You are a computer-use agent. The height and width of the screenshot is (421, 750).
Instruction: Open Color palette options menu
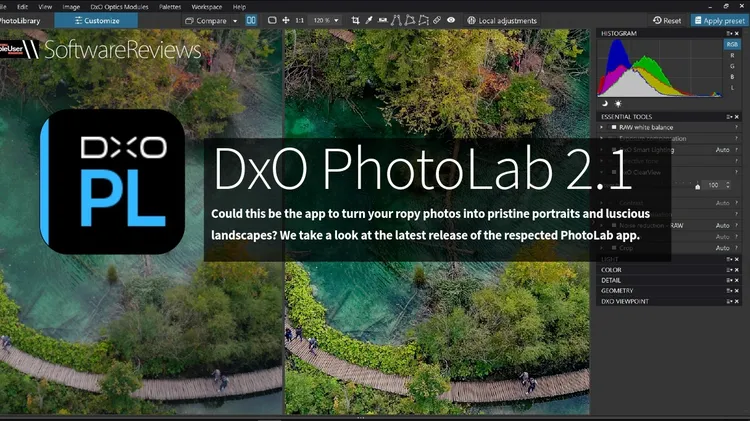tap(729, 270)
